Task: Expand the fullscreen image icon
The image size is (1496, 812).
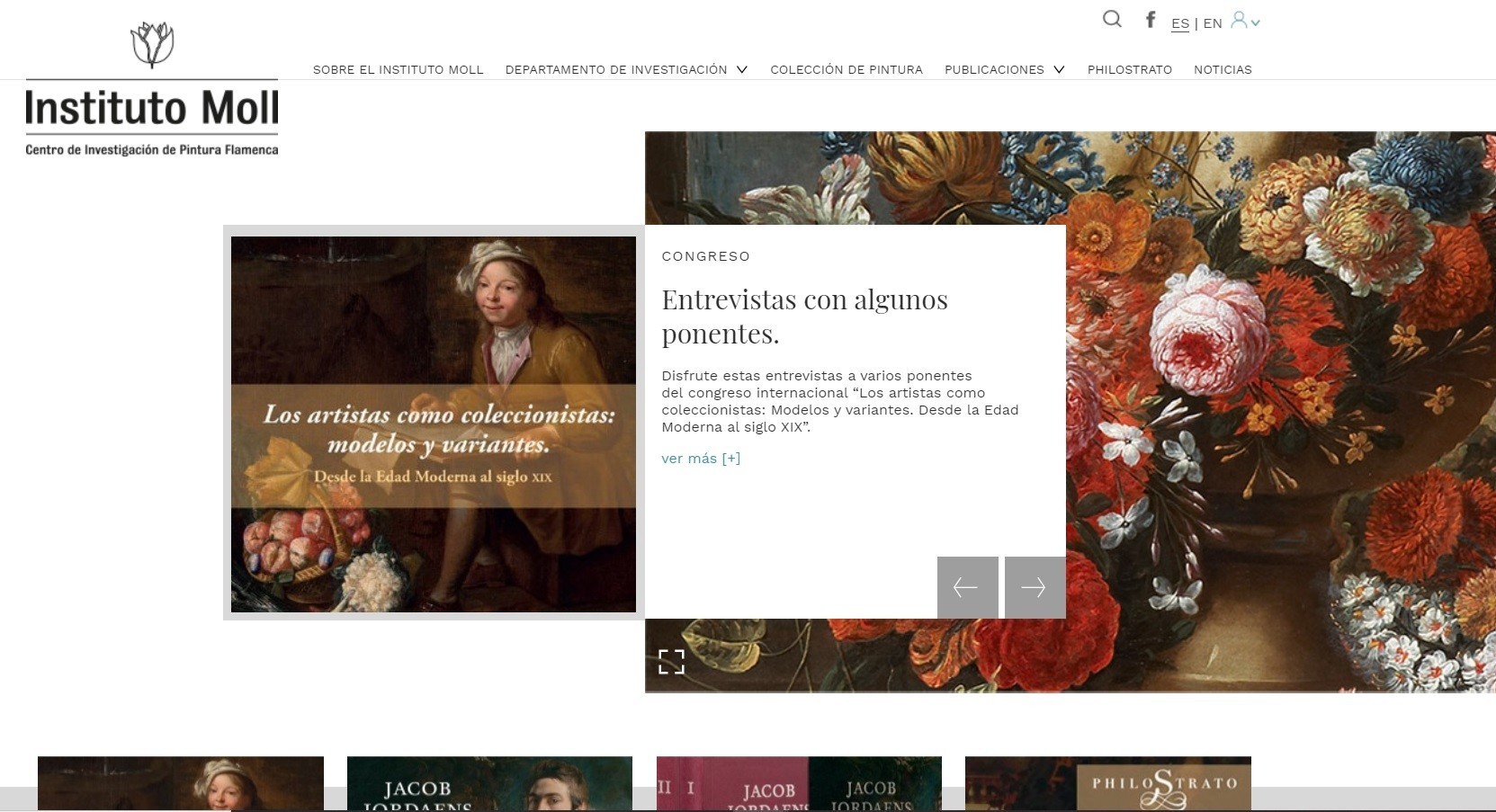Action: pos(671,662)
